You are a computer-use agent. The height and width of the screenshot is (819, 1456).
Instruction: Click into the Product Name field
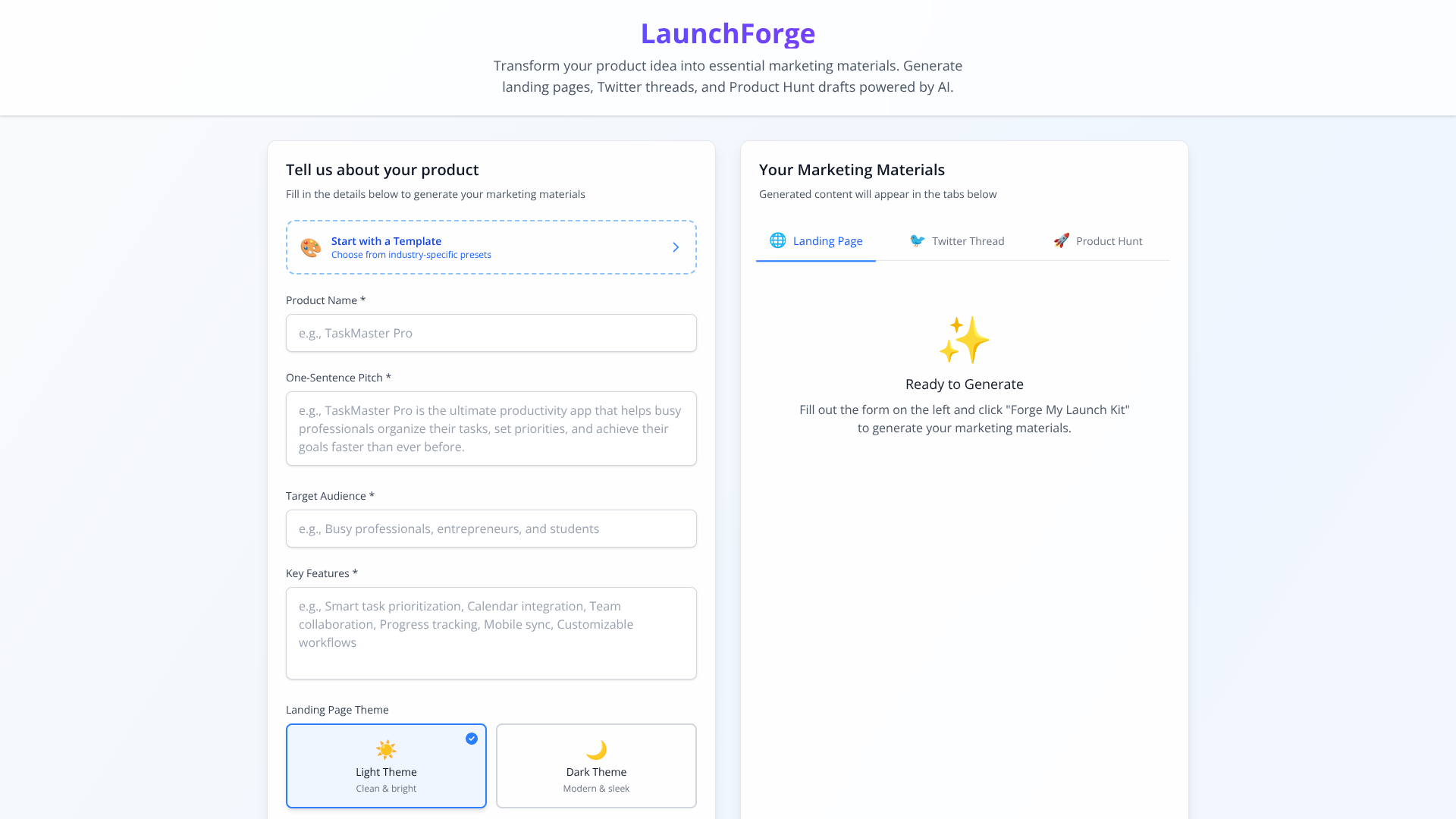pyautogui.click(x=491, y=333)
